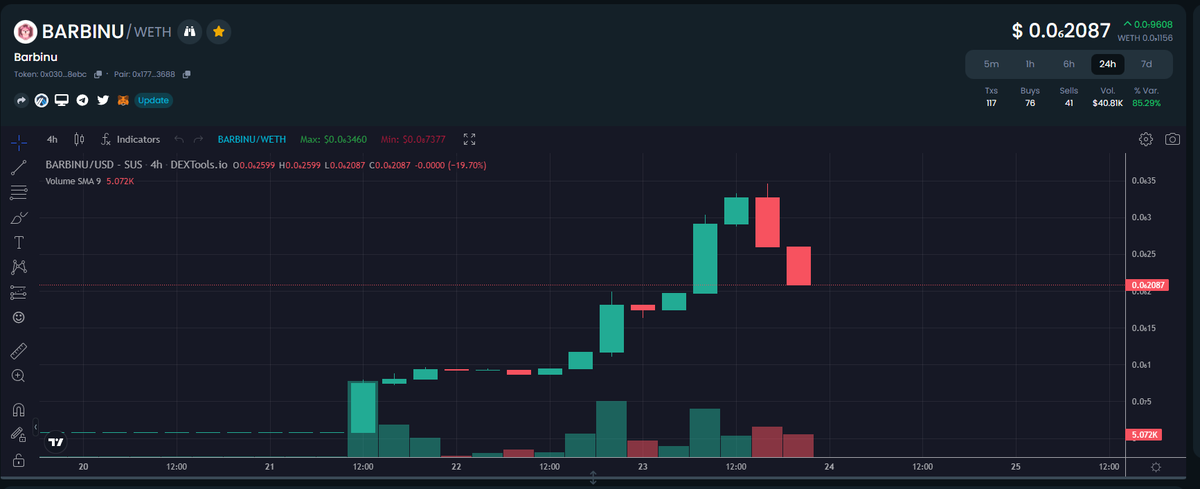Click the MetaMask fox icon
1200x489 pixels.
point(123,100)
